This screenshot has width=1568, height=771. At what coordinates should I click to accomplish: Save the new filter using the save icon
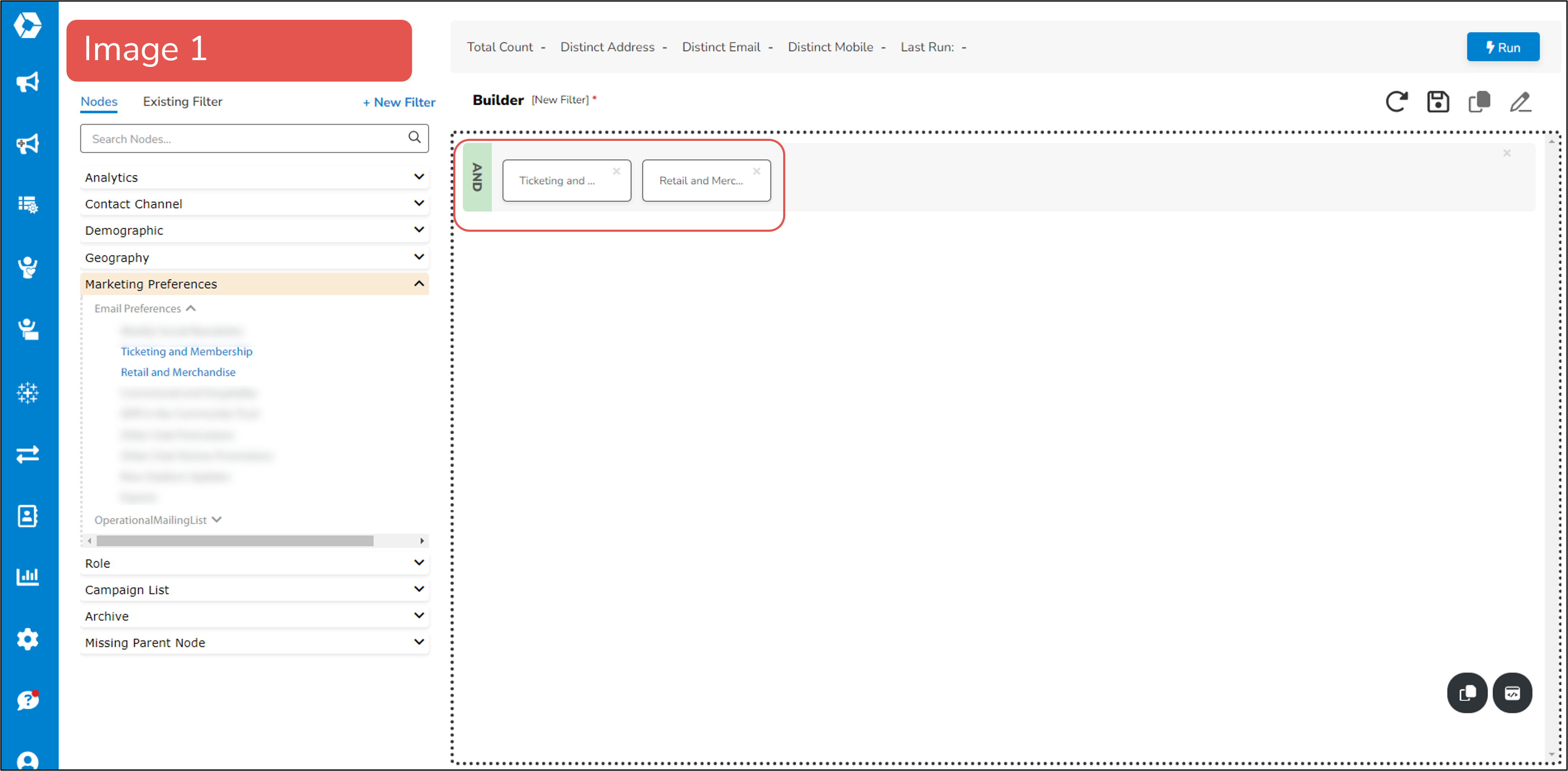(x=1438, y=102)
